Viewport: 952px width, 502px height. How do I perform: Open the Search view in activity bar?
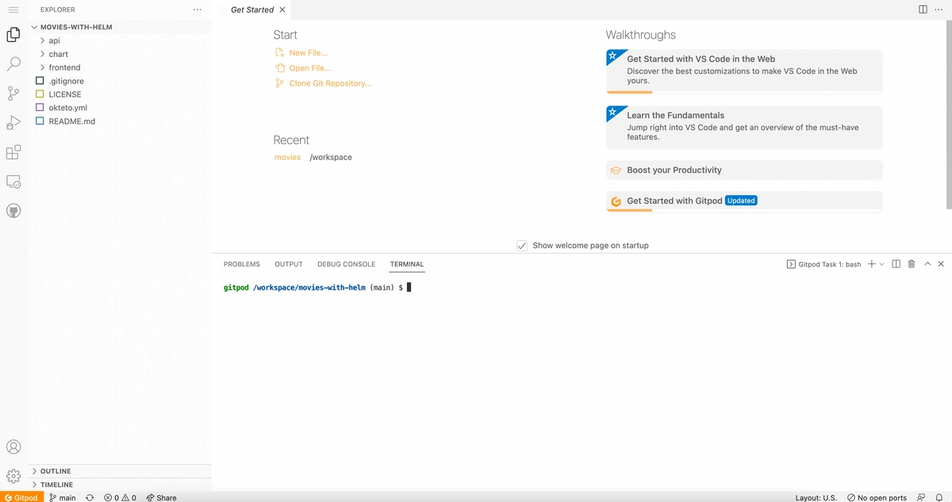(x=13, y=64)
